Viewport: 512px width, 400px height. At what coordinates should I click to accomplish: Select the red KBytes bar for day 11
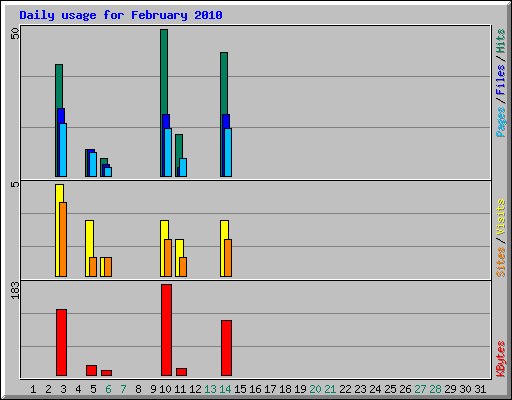click(x=181, y=372)
